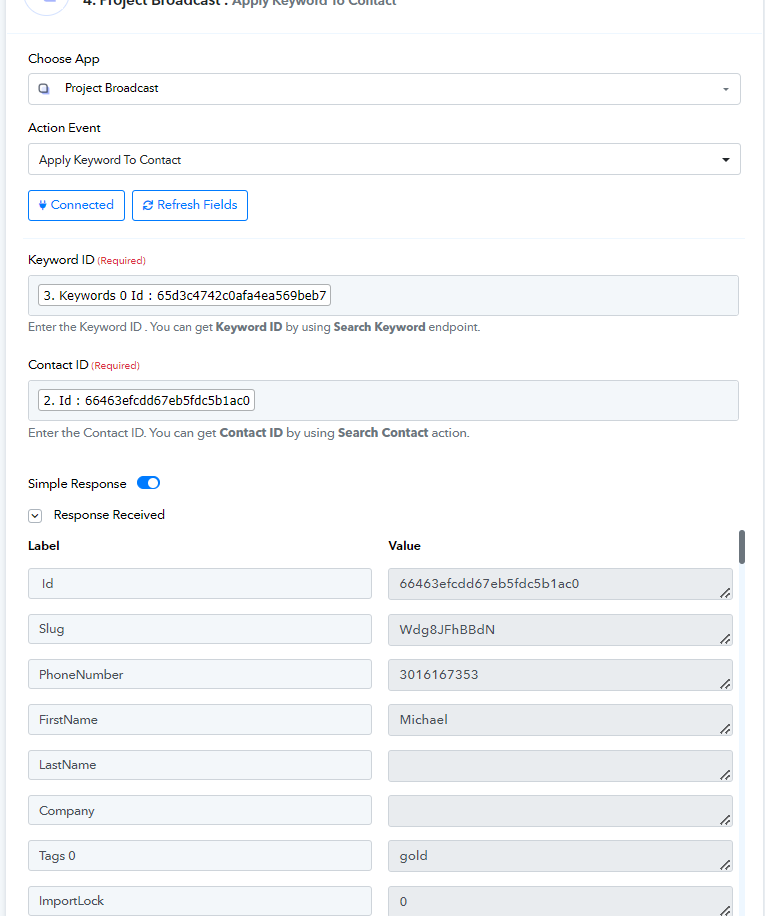Click the FirstName label field
The height and width of the screenshot is (916, 765).
tap(200, 720)
